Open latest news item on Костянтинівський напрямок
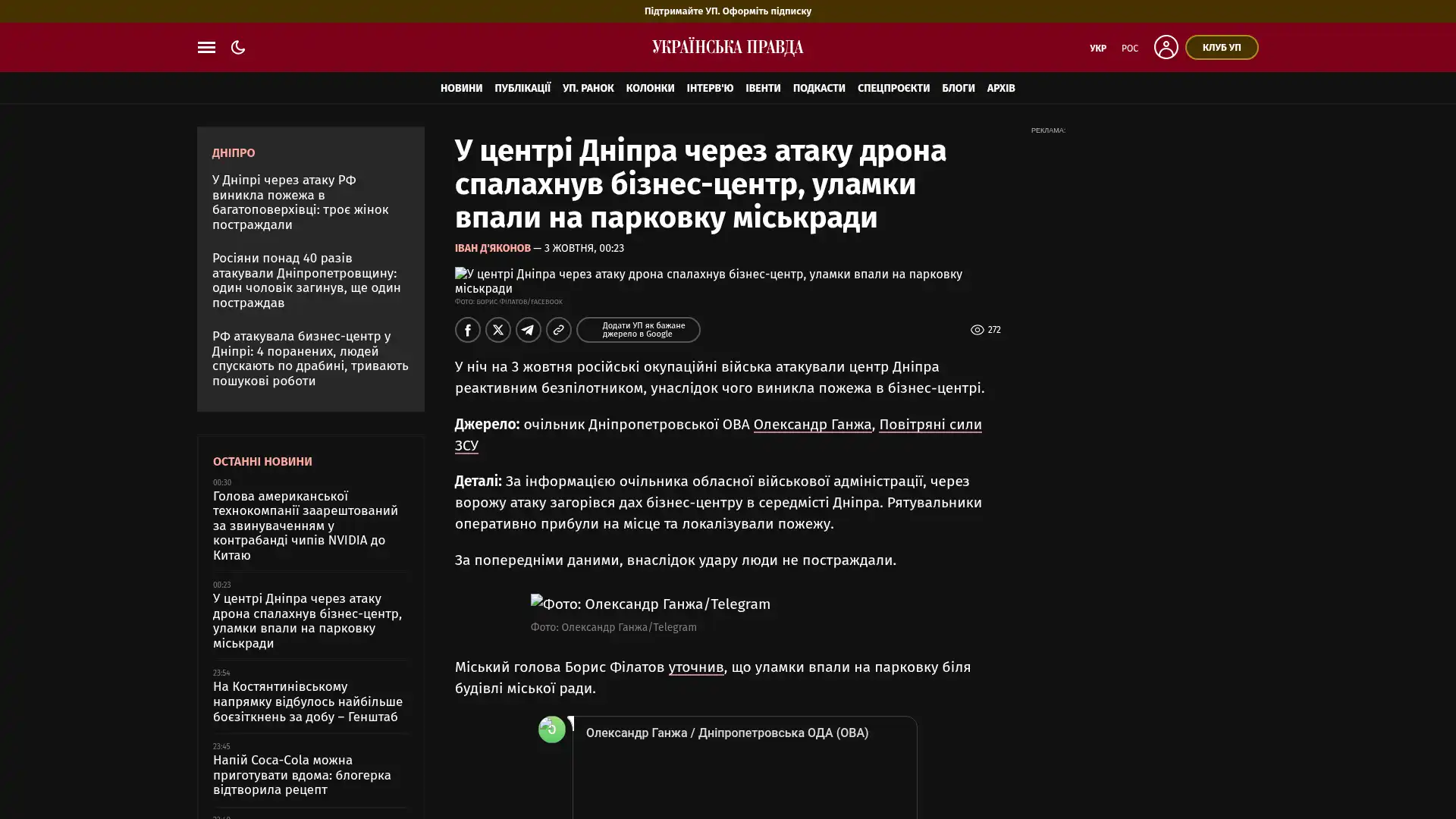Viewport: 1456px width, 819px height. (x=308, y=701)
